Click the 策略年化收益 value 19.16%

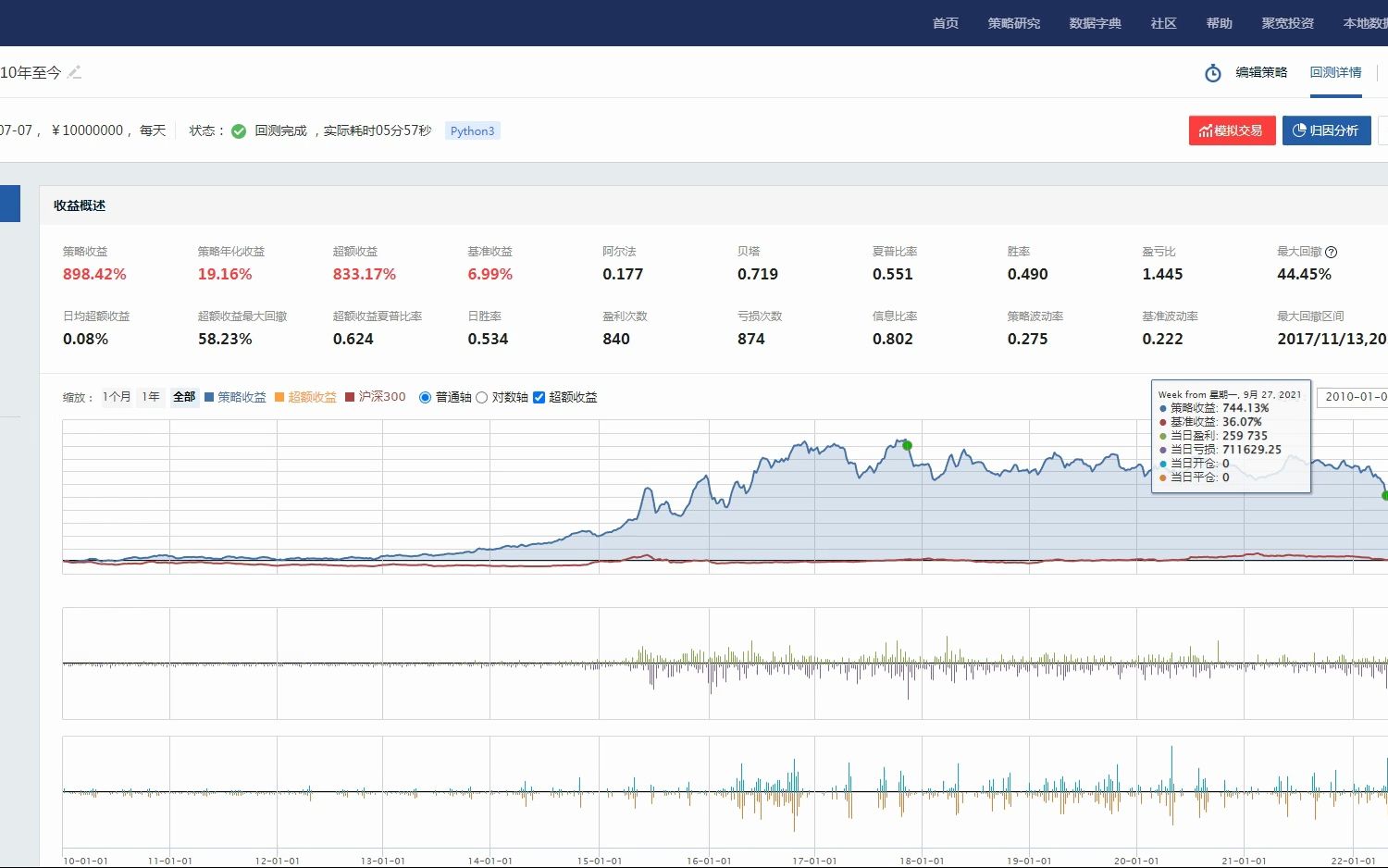[225, 274]
